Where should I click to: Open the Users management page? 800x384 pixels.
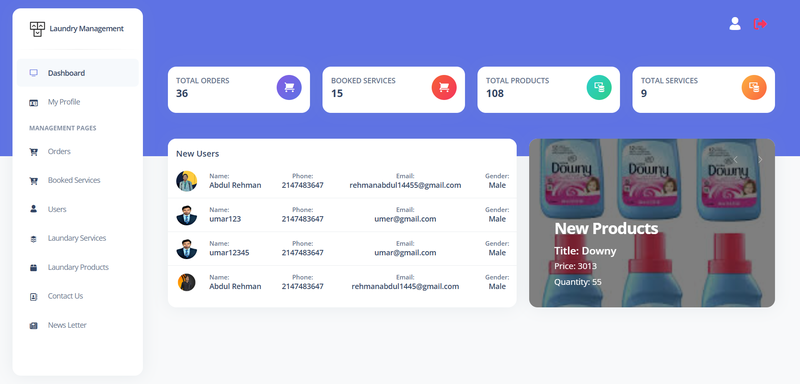pos(78,209)
